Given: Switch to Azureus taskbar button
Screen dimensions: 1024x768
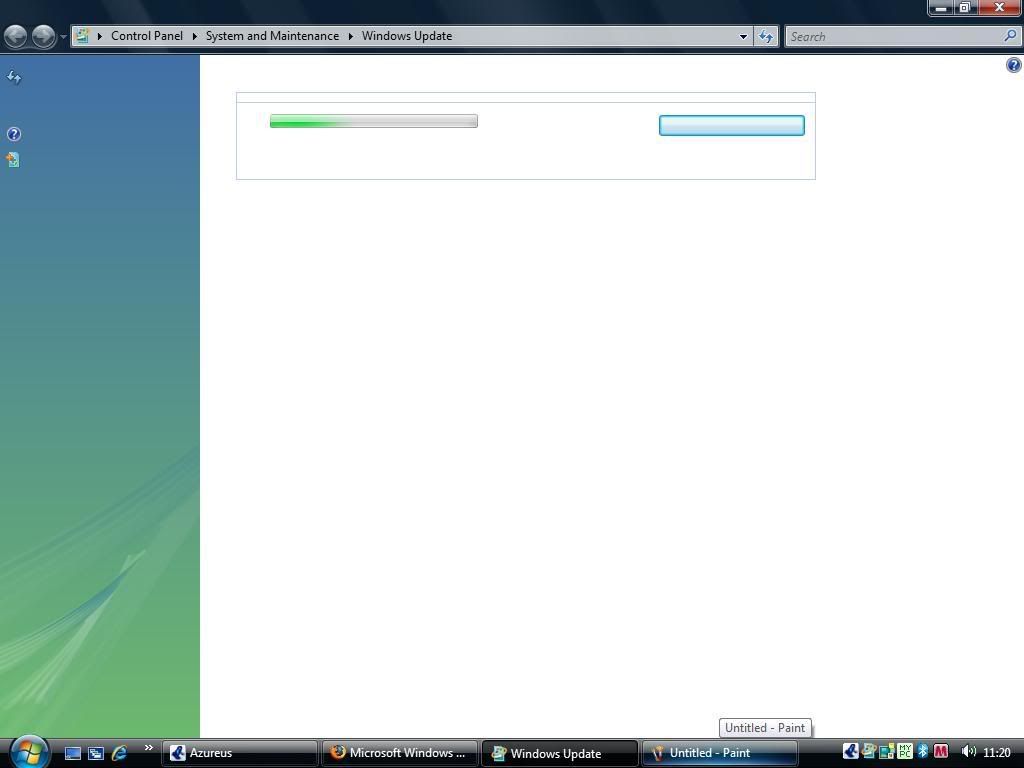Looking at the screenshot, I should (x=240, y=753).
